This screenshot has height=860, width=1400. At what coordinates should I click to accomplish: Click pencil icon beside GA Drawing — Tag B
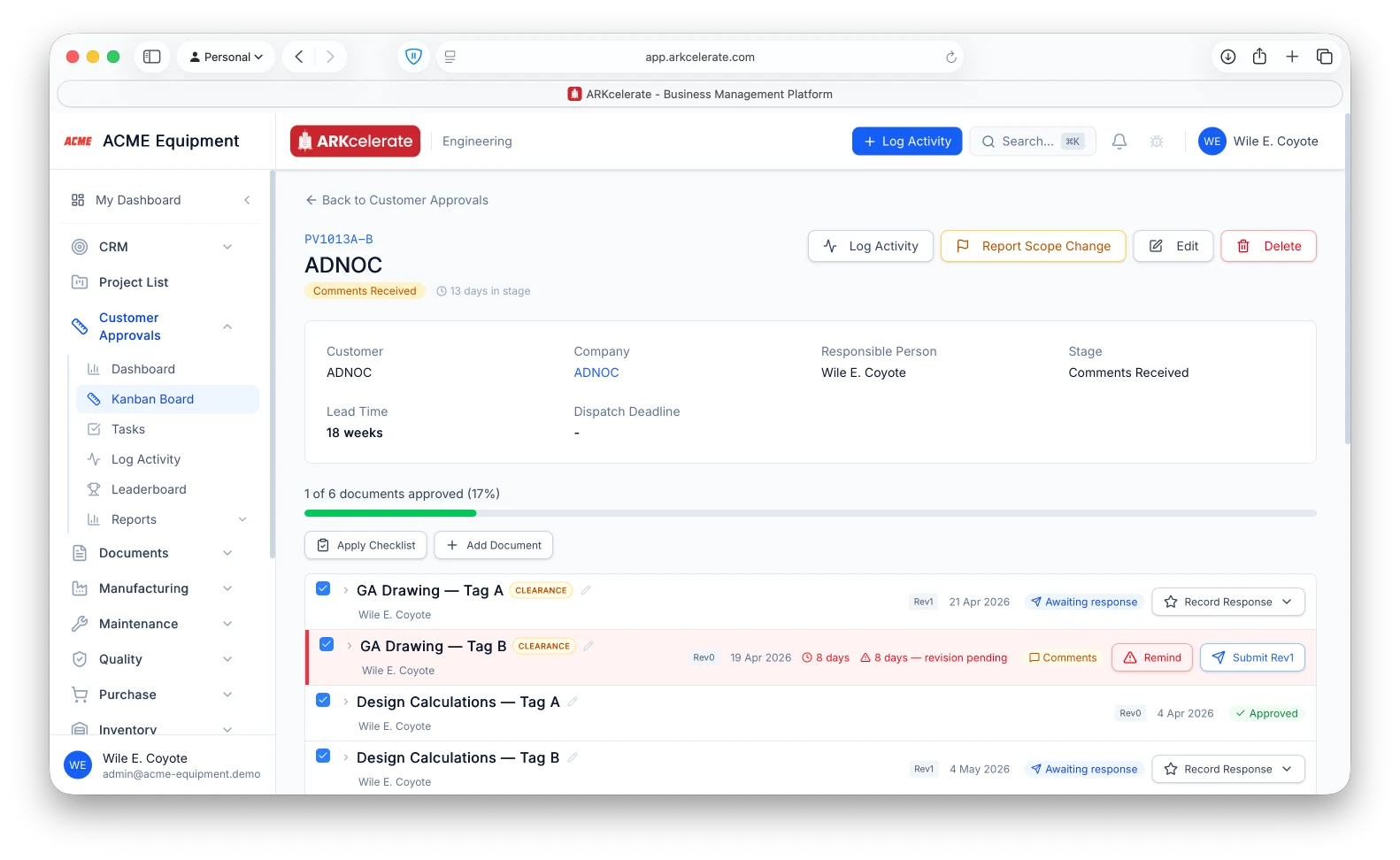588,646
